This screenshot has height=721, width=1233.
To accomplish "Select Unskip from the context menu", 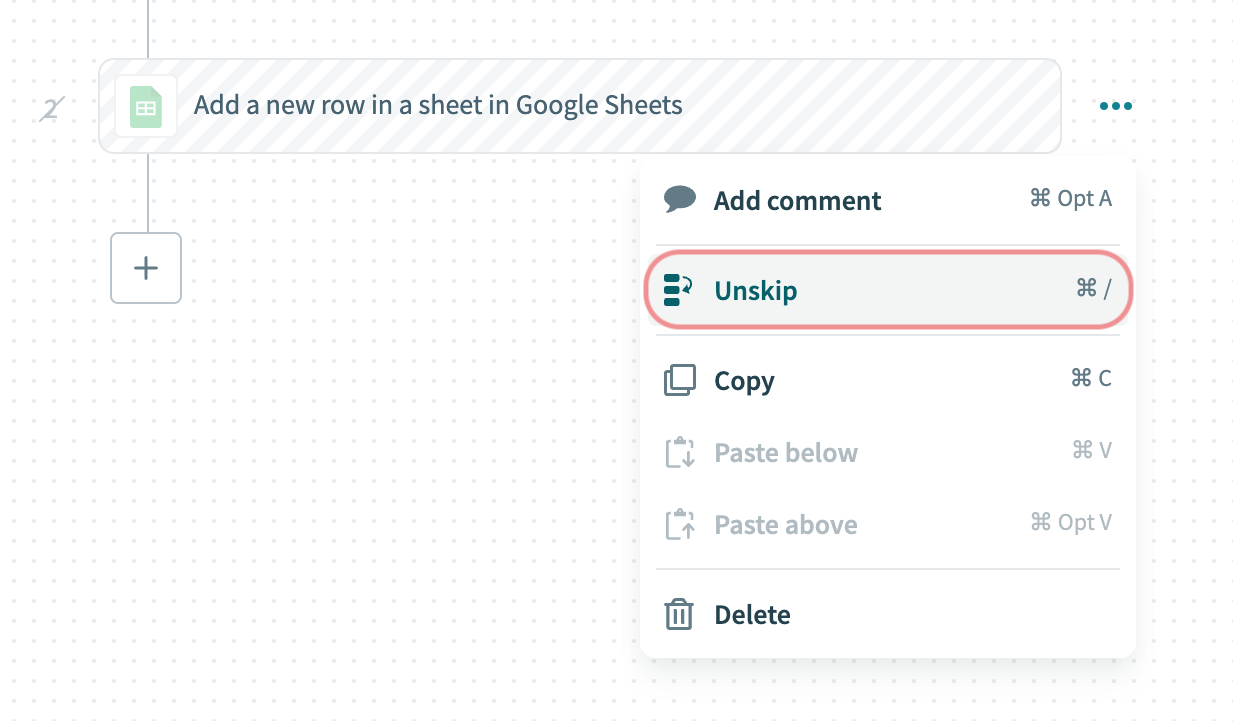I will coord(755,290).
